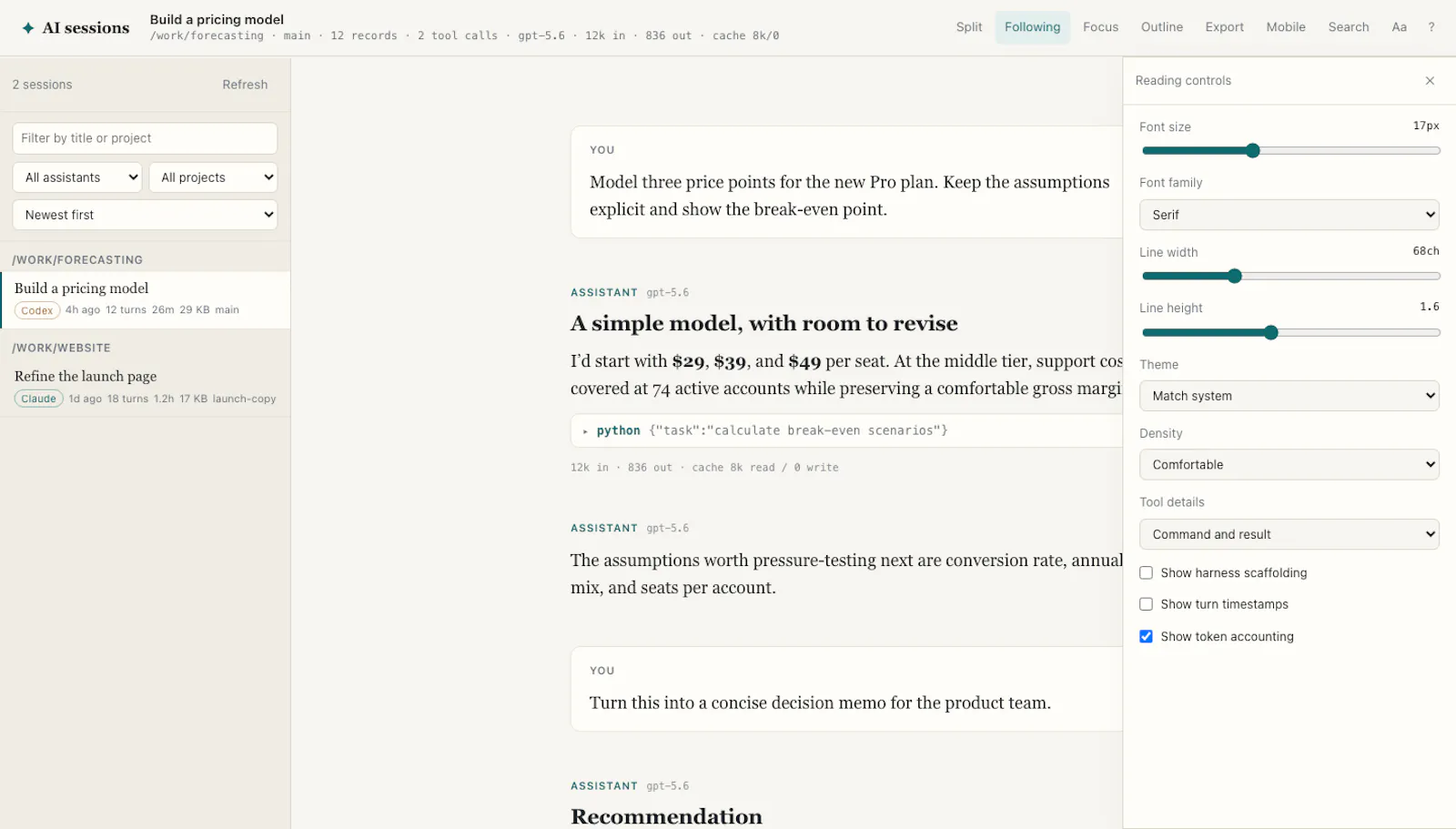Open the help question mark button
Screen dimensions: 1456x829
1431,27
